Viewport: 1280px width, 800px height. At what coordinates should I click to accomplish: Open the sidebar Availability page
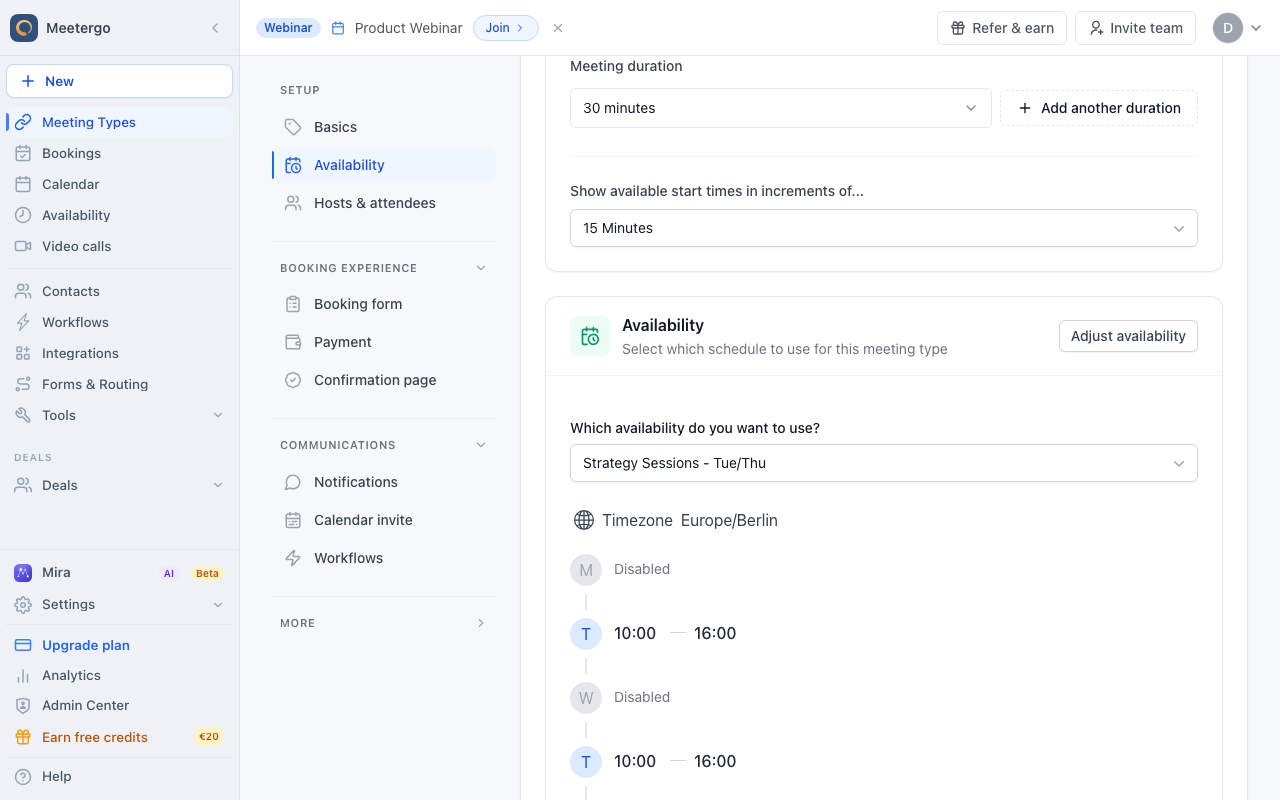pos(120,215)
